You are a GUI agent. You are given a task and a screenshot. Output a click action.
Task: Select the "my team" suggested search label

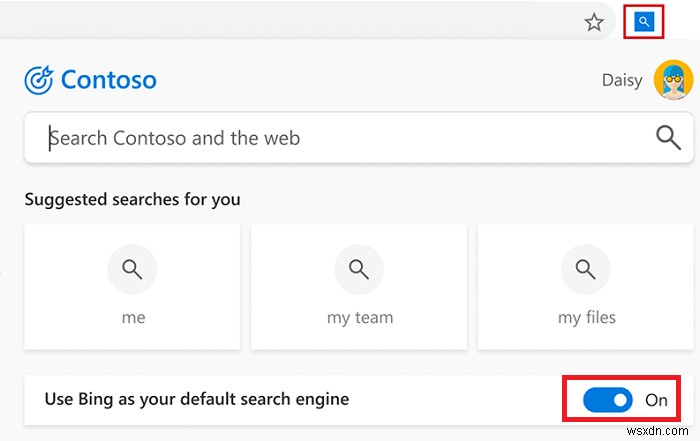(359, 318)
